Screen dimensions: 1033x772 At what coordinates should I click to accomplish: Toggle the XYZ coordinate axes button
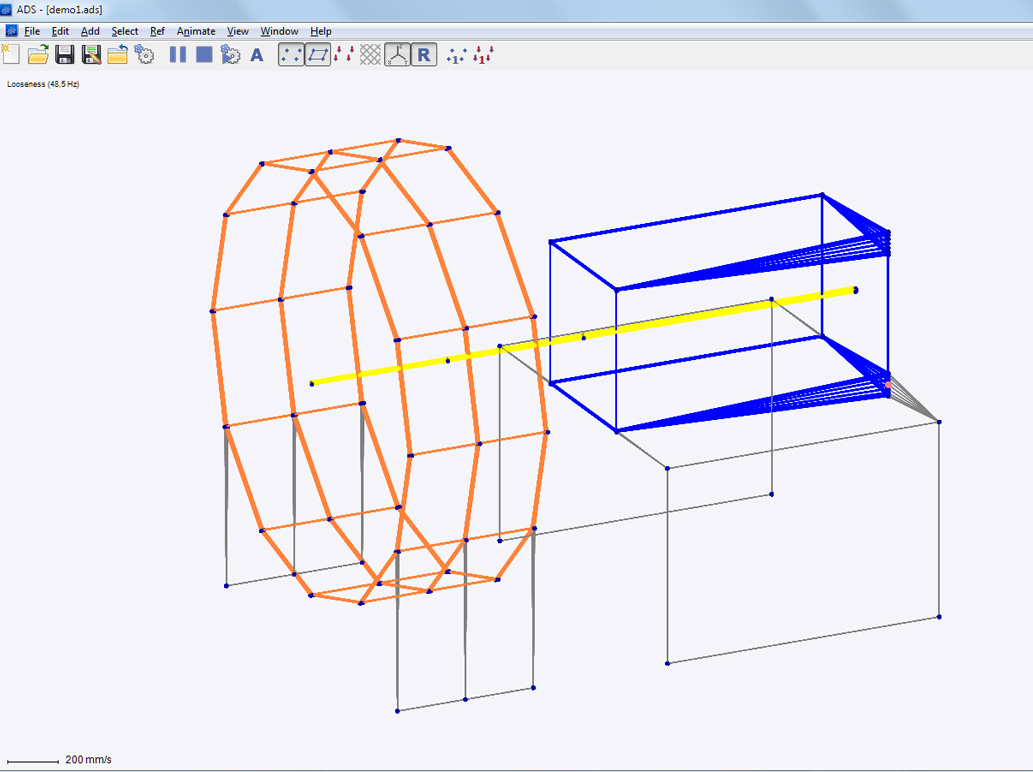[x=397, y=55]
